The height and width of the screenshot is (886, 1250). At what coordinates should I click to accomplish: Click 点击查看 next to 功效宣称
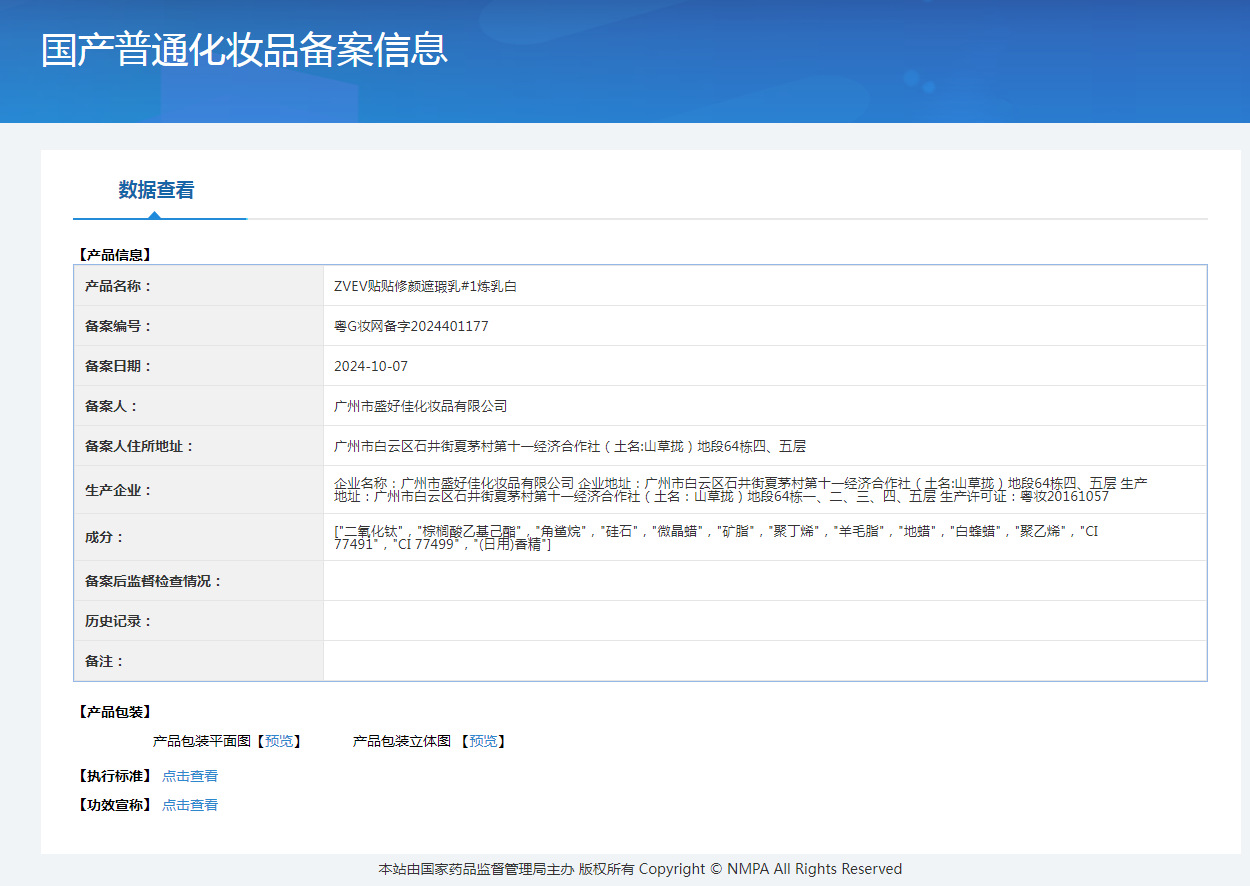190,805
